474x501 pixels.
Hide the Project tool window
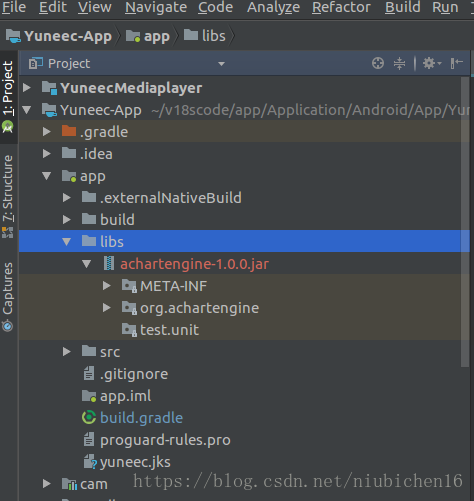pyautogui.click(x=457, y=63)
